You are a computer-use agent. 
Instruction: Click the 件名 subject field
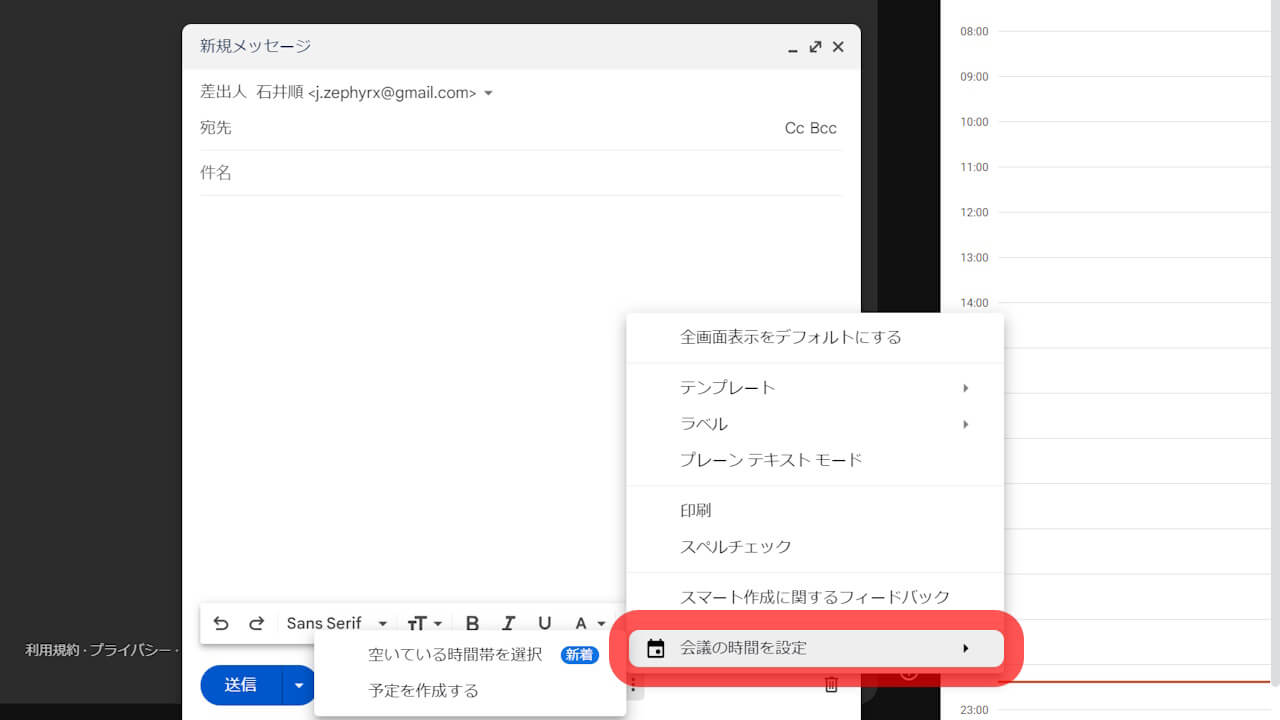coord(400,172)
